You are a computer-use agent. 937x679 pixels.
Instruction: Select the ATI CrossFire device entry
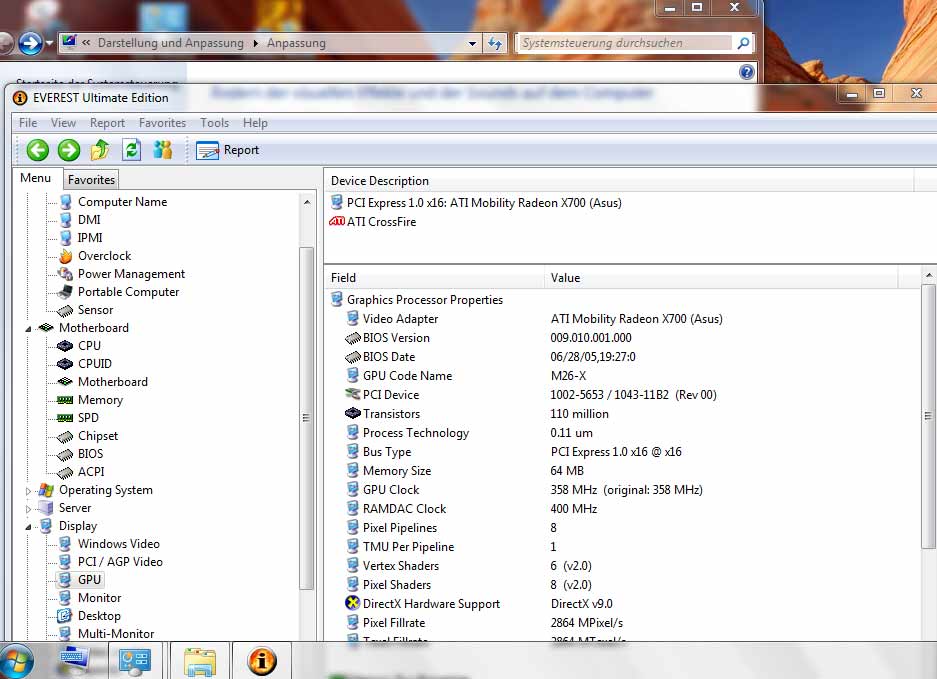[381, 222]
